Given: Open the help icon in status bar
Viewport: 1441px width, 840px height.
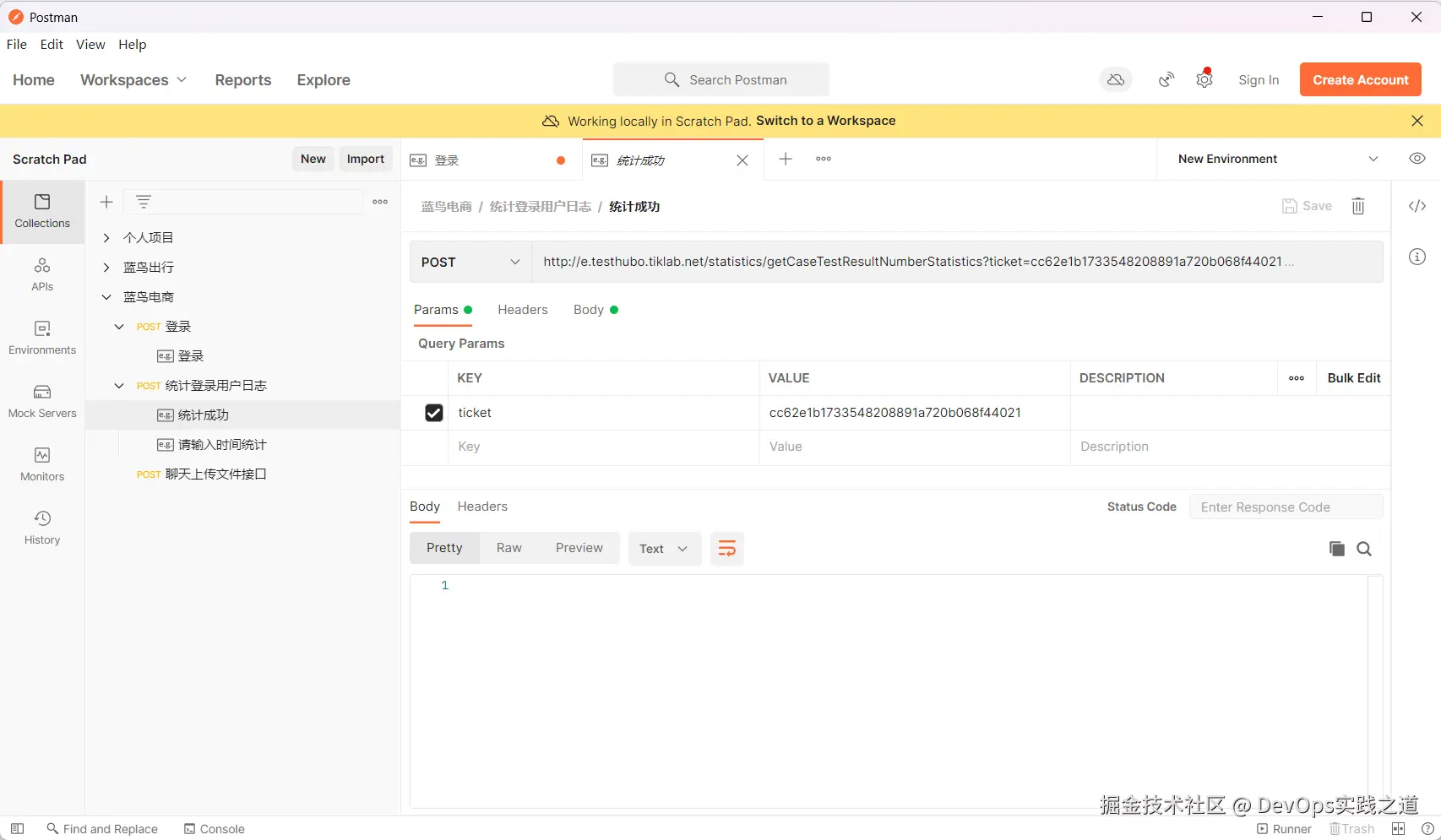Looking at the screenshot, I should 1427,829.
